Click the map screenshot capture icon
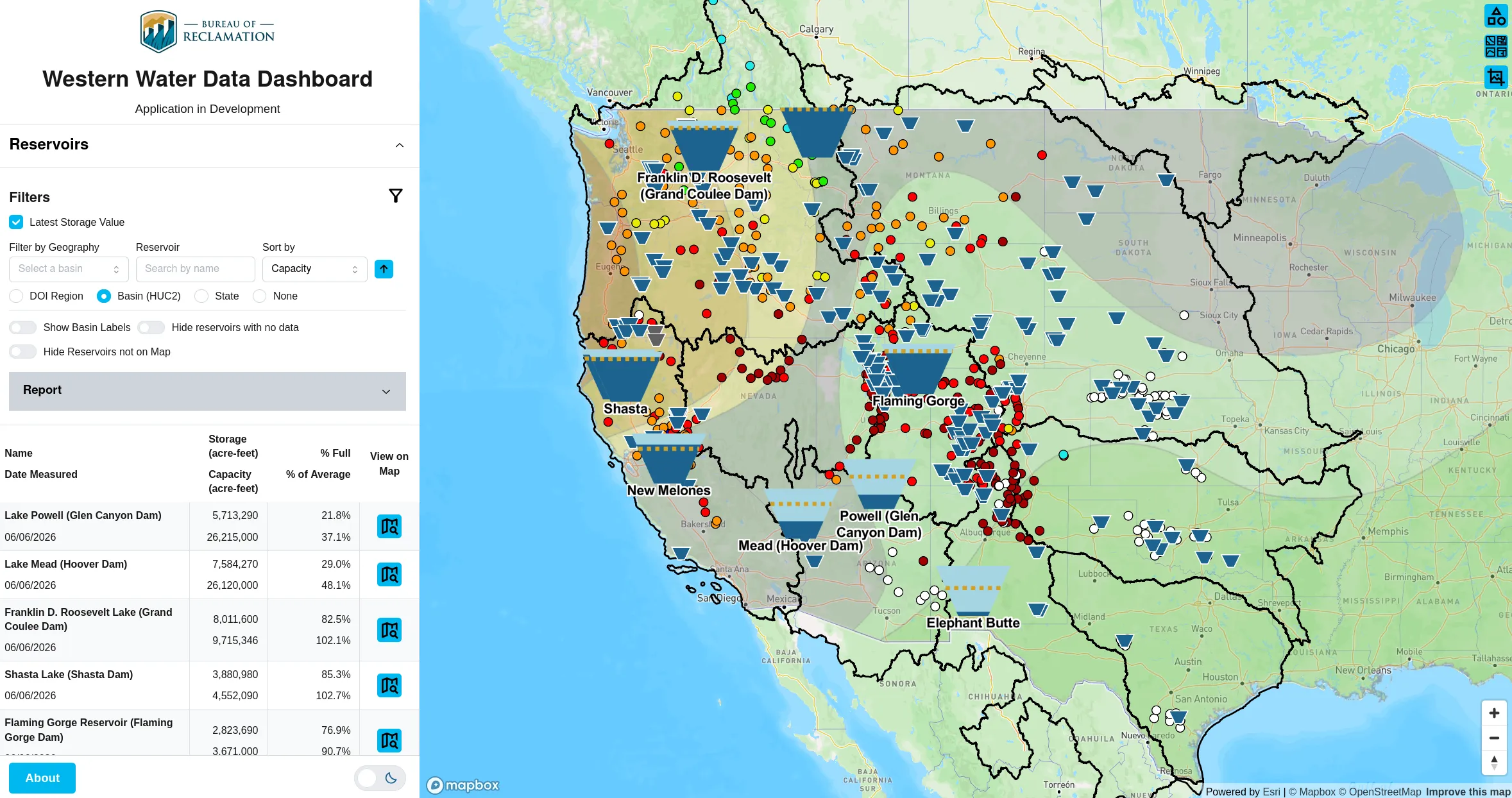Image resolution: width=1512 pixels, height=798 pixels. click(1496, 78)
